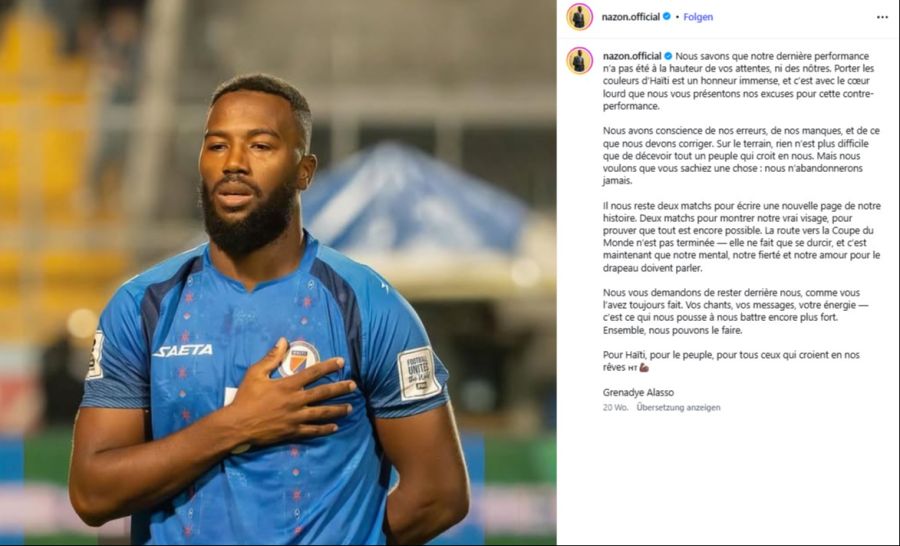Click the HT flag emoji after "rêves"
Screen dimensions: 900x546
coord(633,368)
